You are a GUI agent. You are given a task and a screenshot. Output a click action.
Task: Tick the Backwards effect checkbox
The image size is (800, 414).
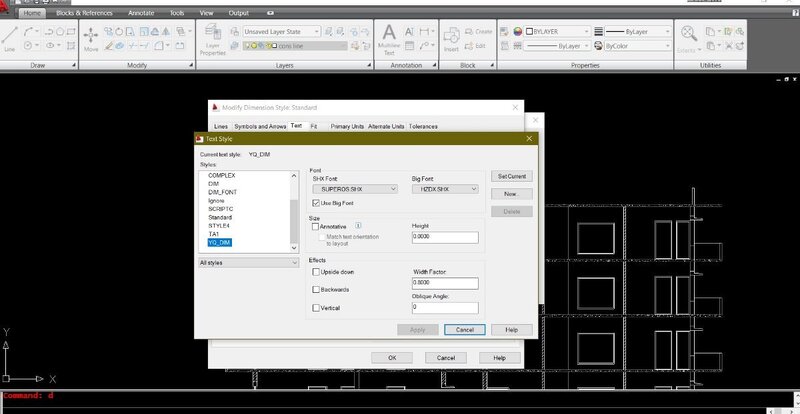tap(317, 289)
